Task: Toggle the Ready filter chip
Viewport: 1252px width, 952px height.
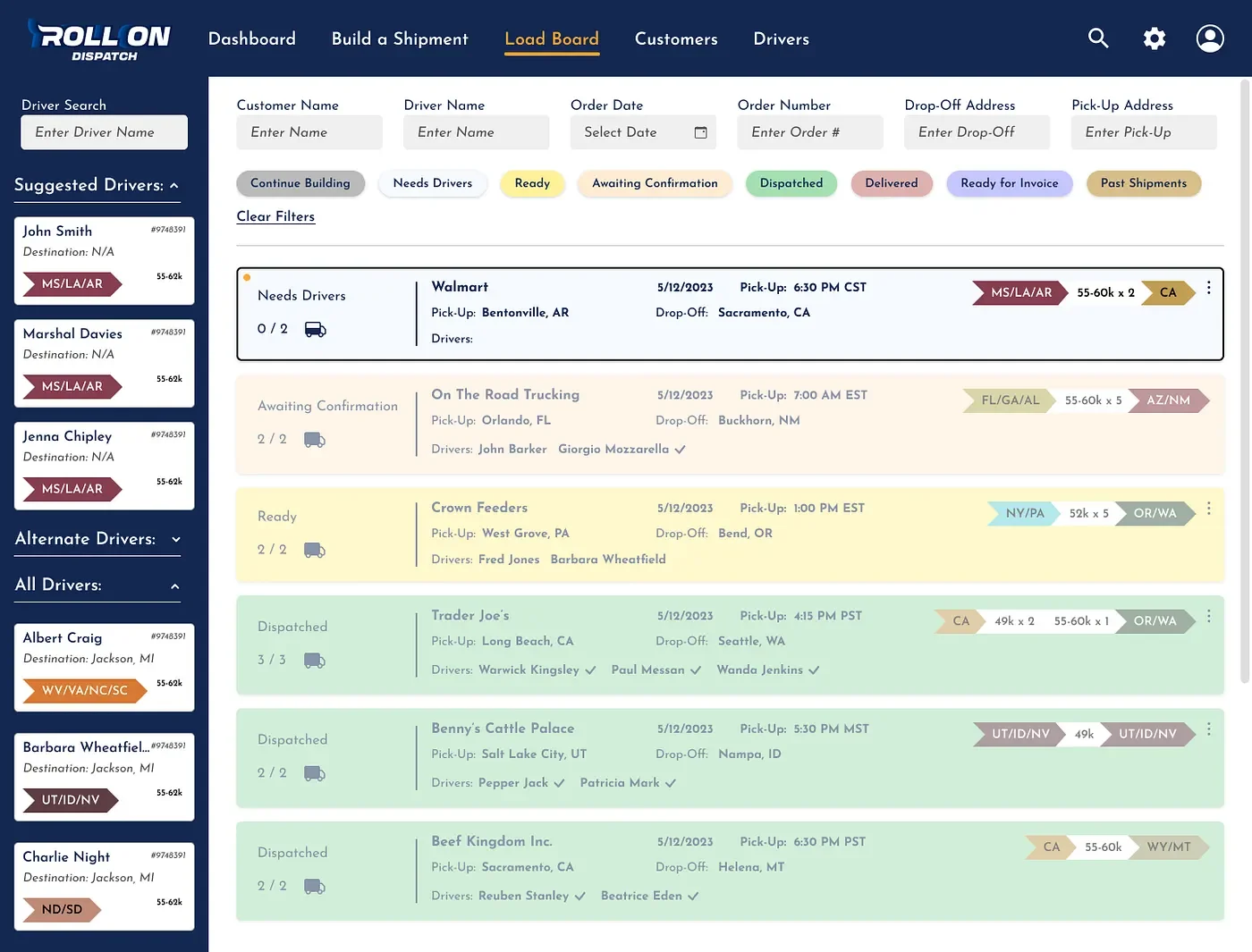Action: click(x=532, y=183)
